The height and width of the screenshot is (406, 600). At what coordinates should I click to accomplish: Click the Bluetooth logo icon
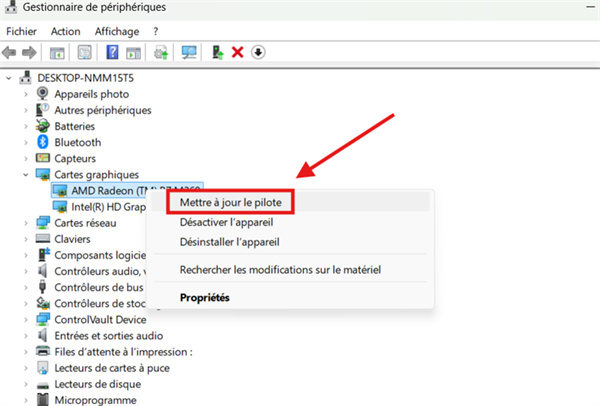tap(42, 142)
